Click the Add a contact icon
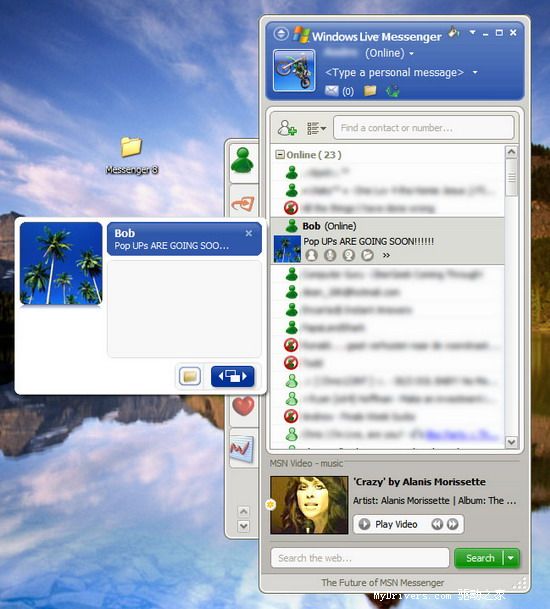The image size is (550, 609). pyautogui.click(x=287, y=128)
